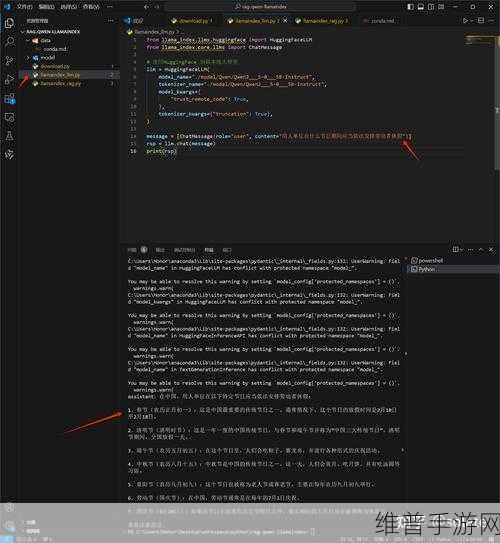Viewport: 500px width, 543px height.
Task: Run the Python file with play icon
Action: [x=465, y=21]
